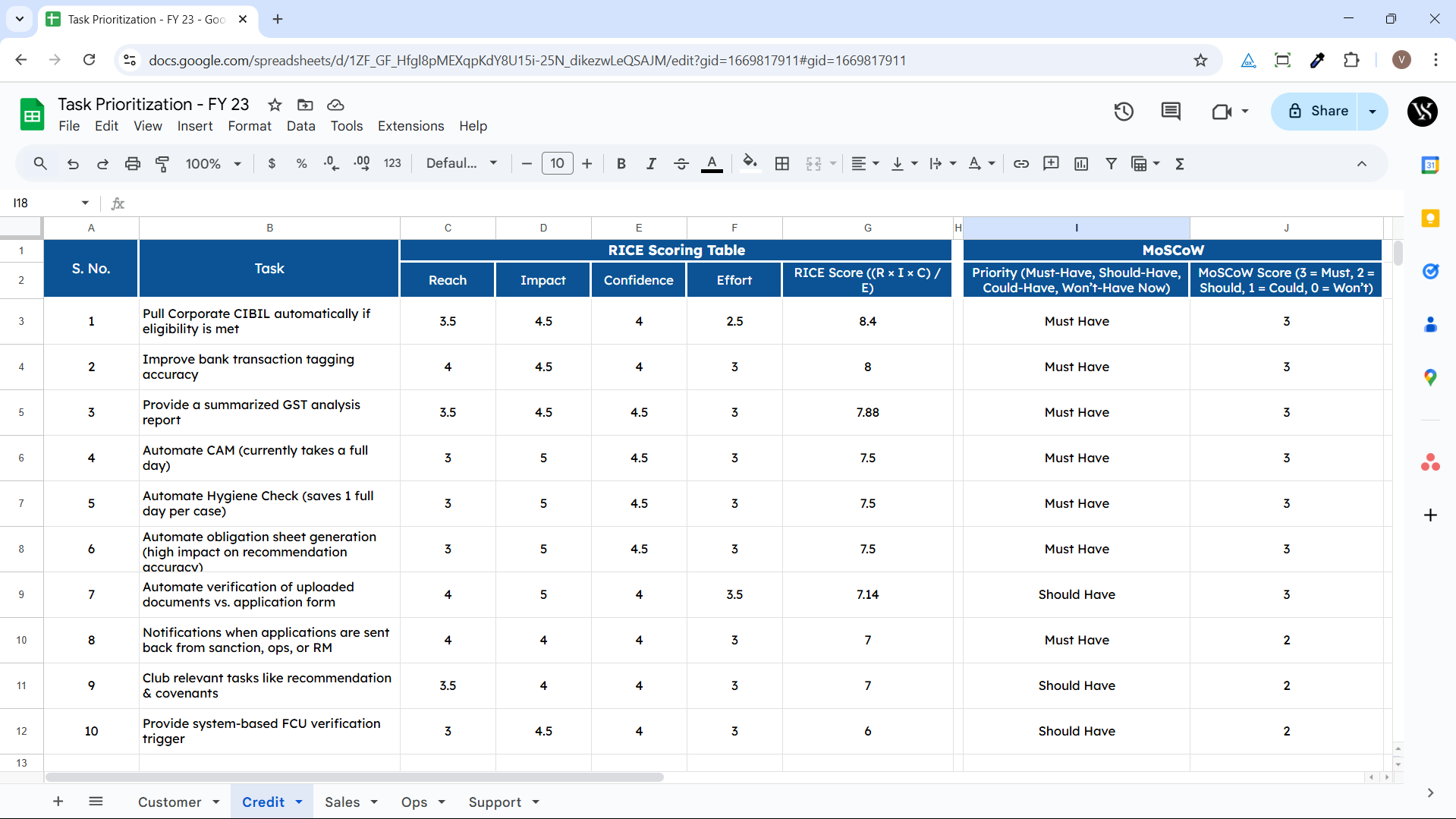Screen dimensions: 1456x819
Task: Add a new sheet
Action: [x=58, y=802]
